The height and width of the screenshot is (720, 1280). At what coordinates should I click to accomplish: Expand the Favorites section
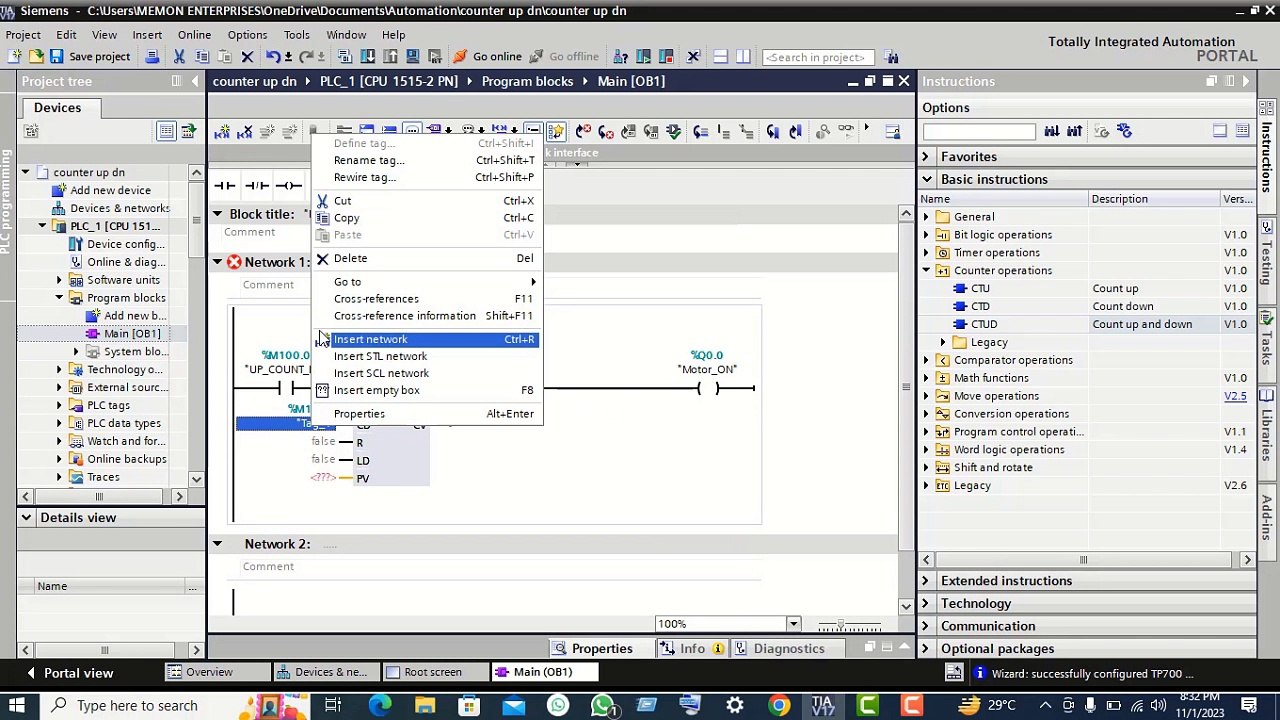(926, 157)
